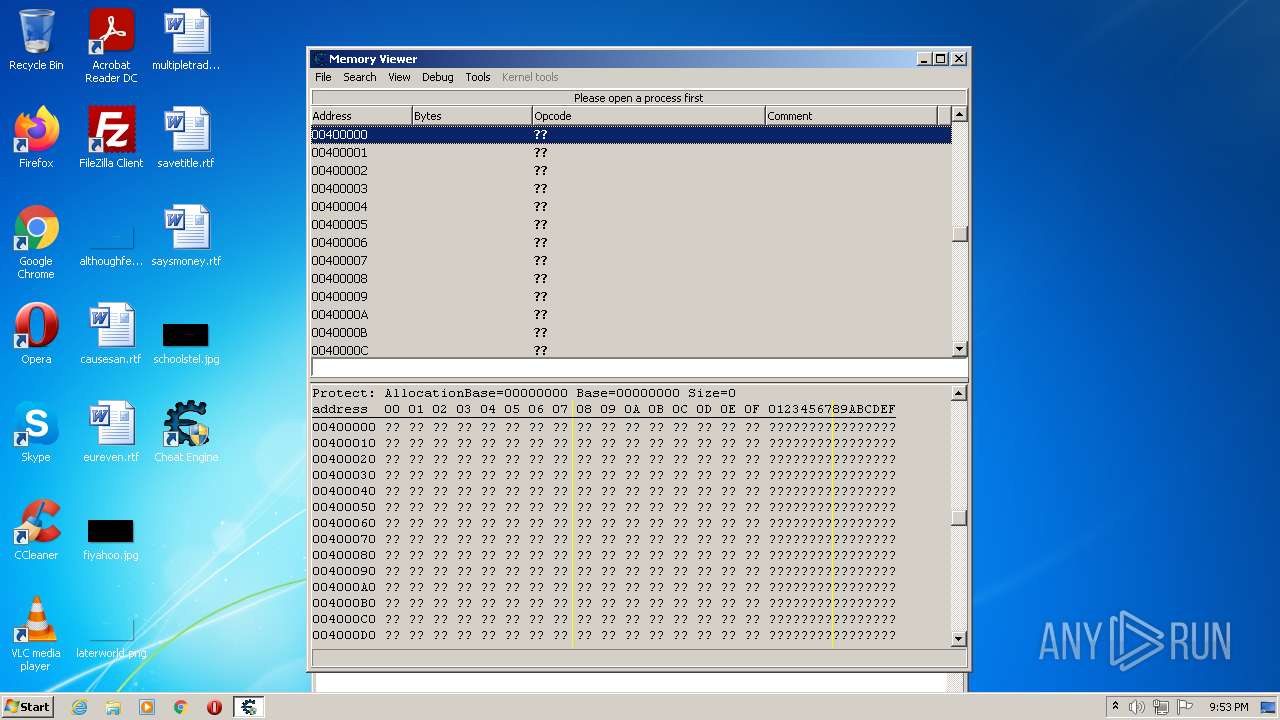Click the Comment column header
This screenshot has height=720, width=1280.
point(851,116)
